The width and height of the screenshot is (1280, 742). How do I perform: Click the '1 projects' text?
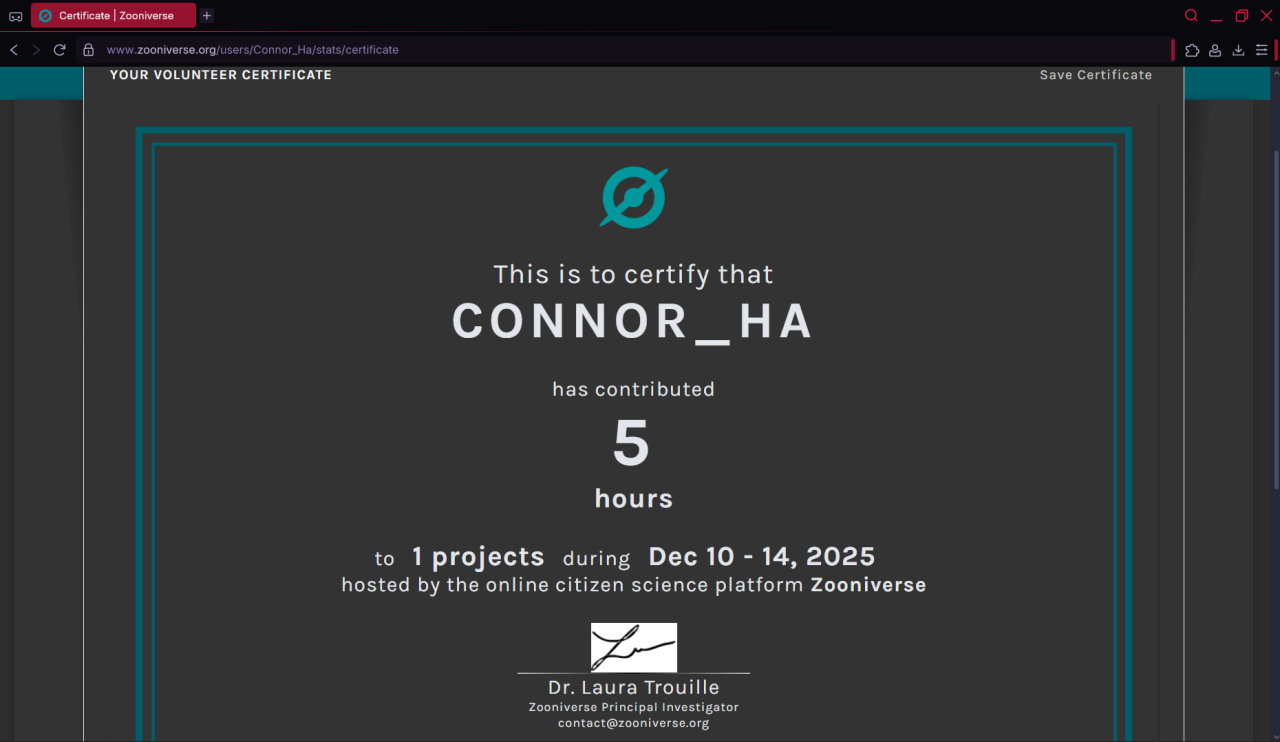pyautogui.click(x=478, y=557)
